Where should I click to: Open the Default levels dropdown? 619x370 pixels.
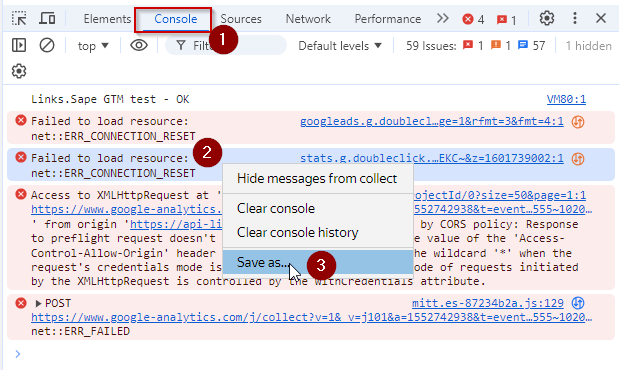click(340, 46)
